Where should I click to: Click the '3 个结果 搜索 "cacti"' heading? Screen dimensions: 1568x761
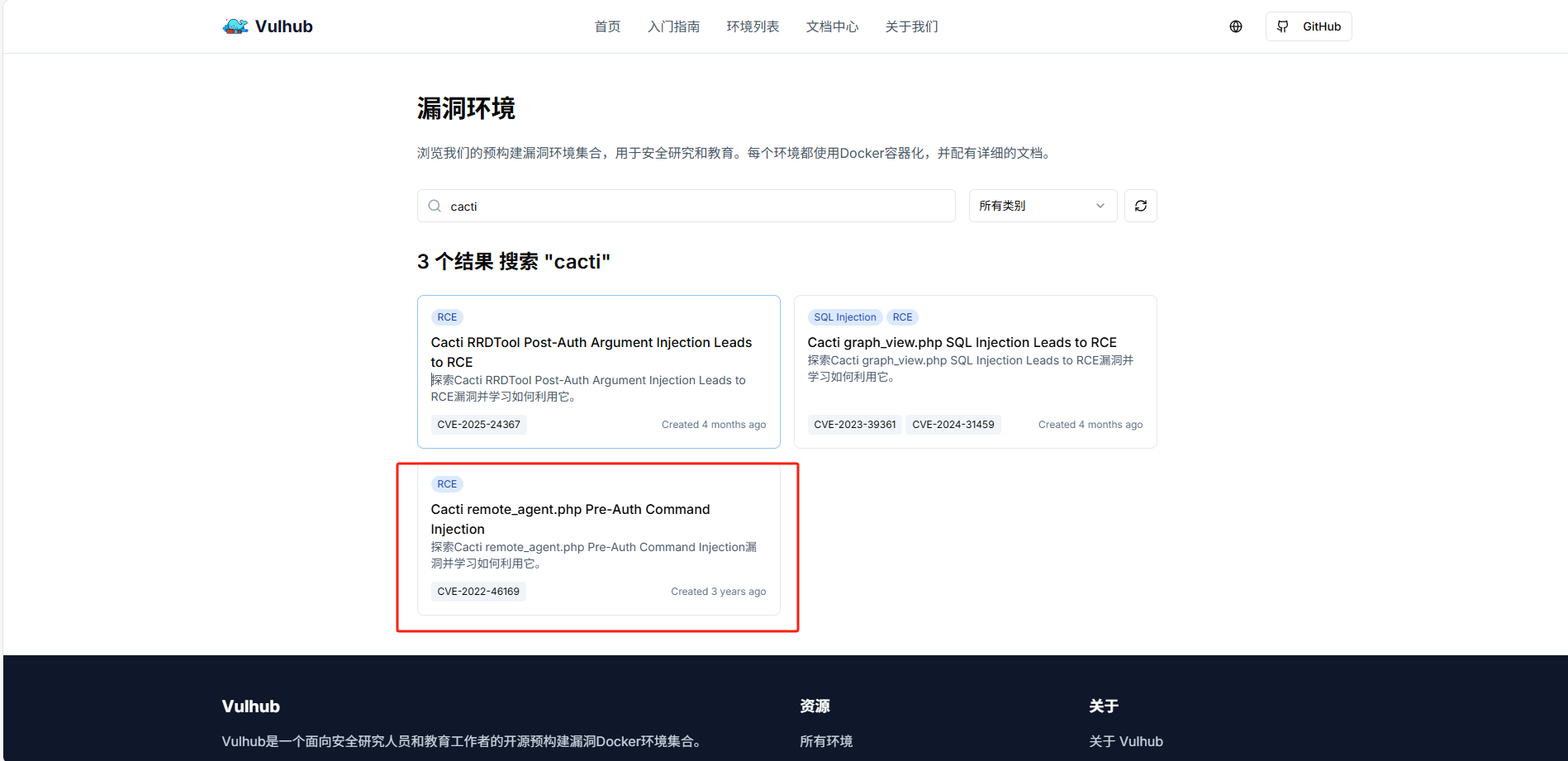514,262
